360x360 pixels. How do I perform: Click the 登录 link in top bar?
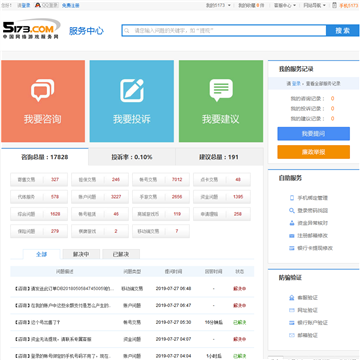pos(26,5)
